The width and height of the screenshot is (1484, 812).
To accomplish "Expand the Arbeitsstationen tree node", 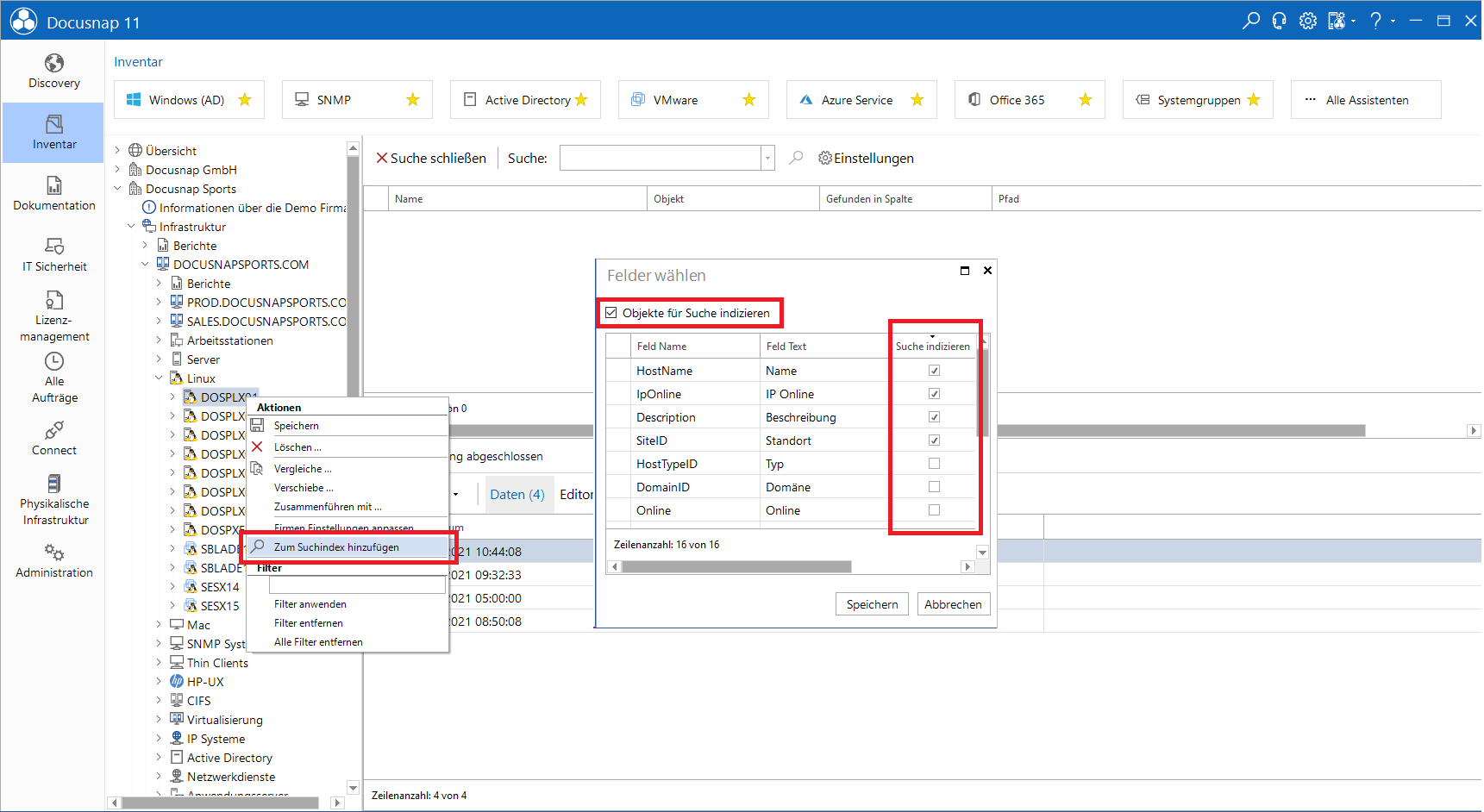I will coord(159,340).
